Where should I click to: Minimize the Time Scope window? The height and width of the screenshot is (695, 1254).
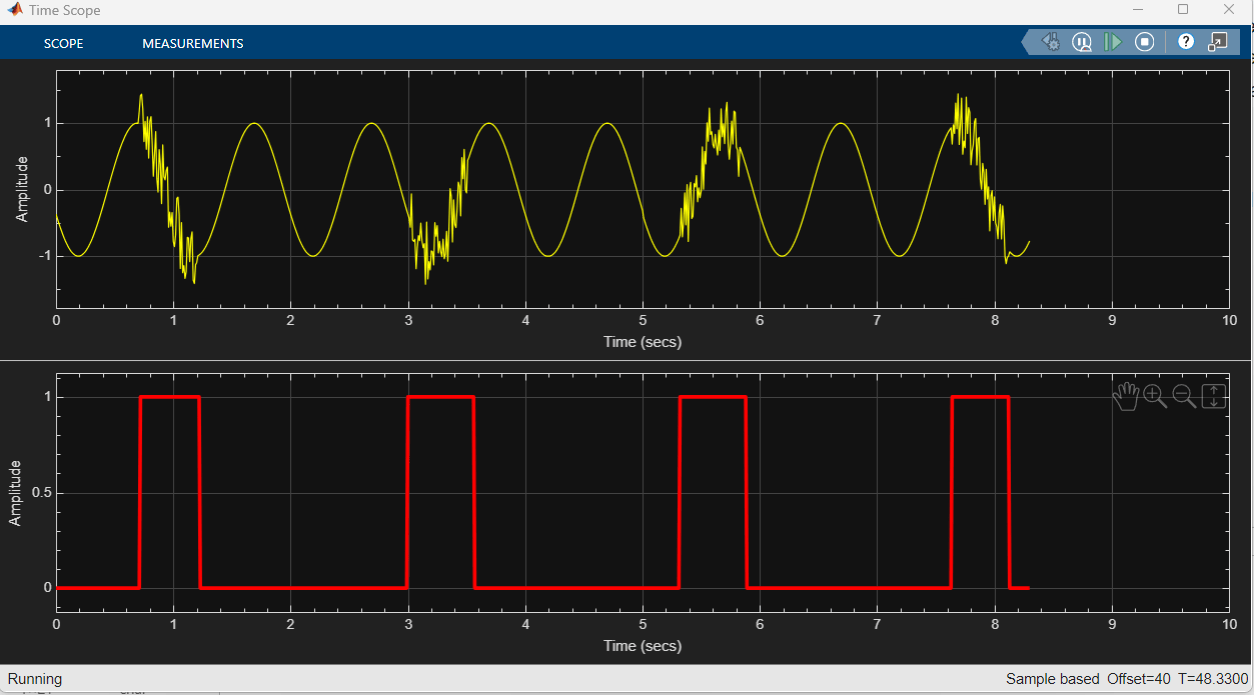coord(1137,10)
